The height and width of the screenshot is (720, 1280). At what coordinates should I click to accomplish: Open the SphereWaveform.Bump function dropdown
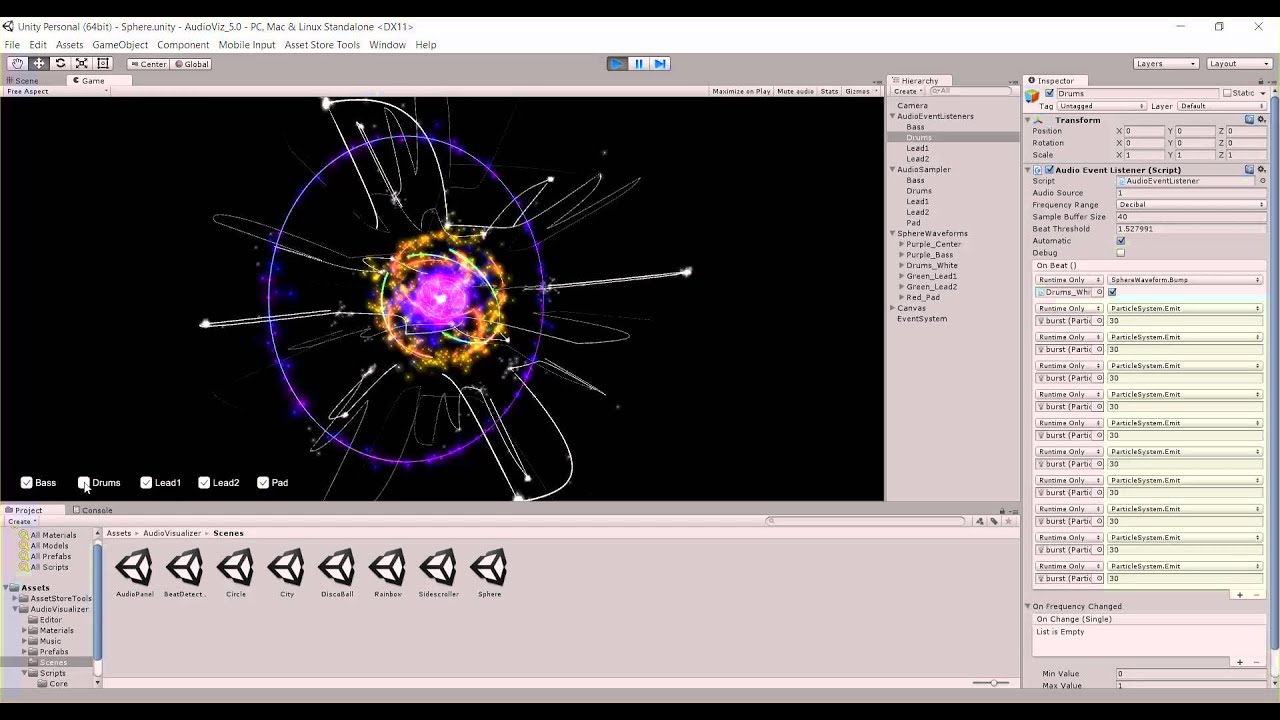click(1185, 280)
